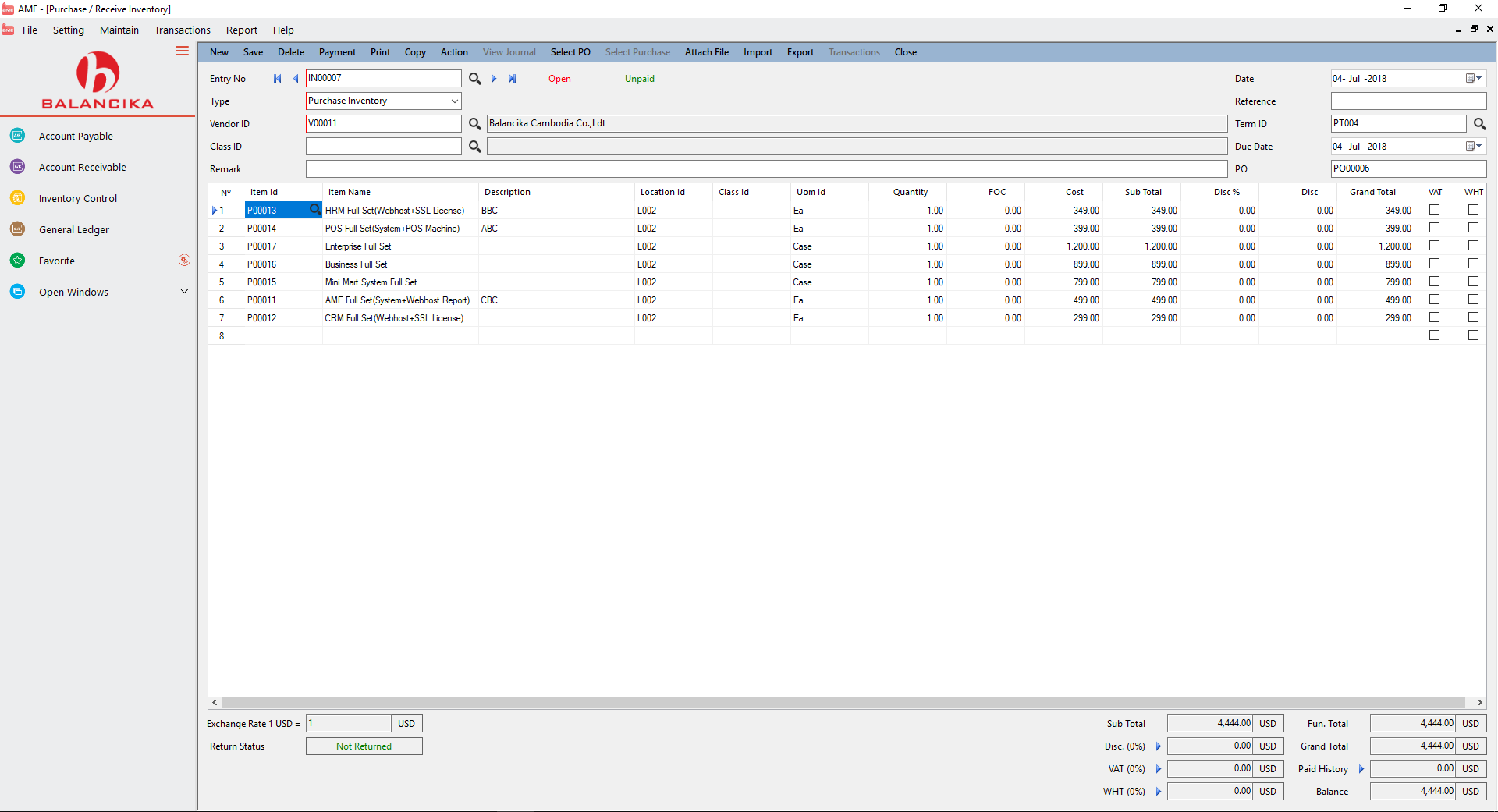Click Favorite edit icon on right
The width and height of the screenshot is (1498, 812).
(184, 261)
